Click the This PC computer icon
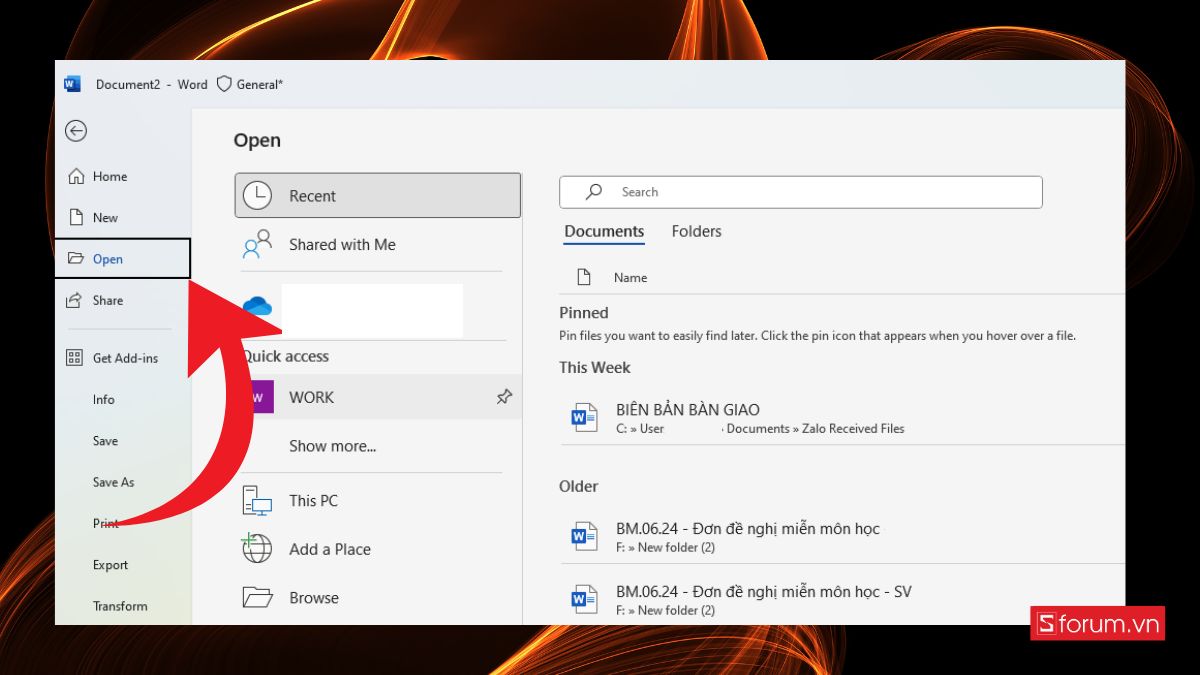The width and height of the screenshot is (1200, 675). coord(257,501)
